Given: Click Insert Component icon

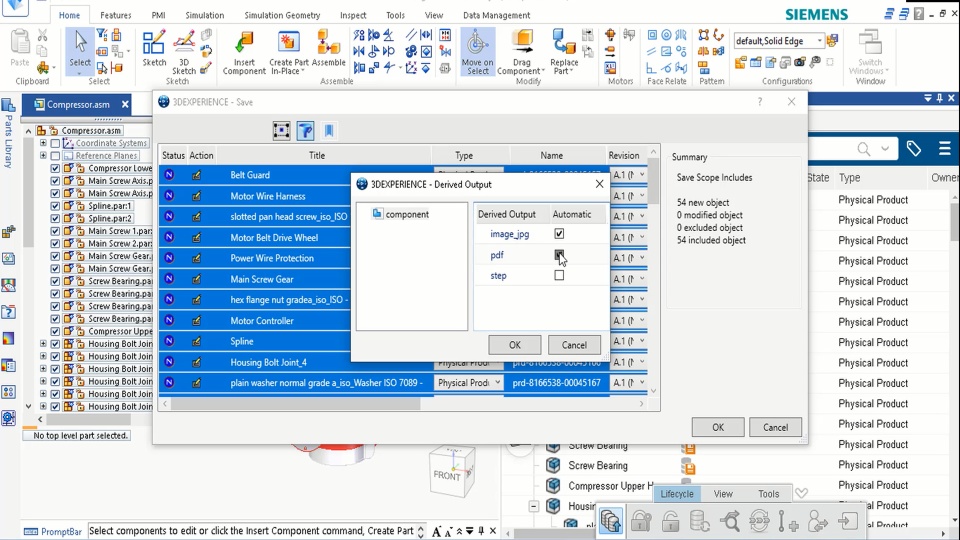Looking at the screenshot, I should click(x=244, y=53).
